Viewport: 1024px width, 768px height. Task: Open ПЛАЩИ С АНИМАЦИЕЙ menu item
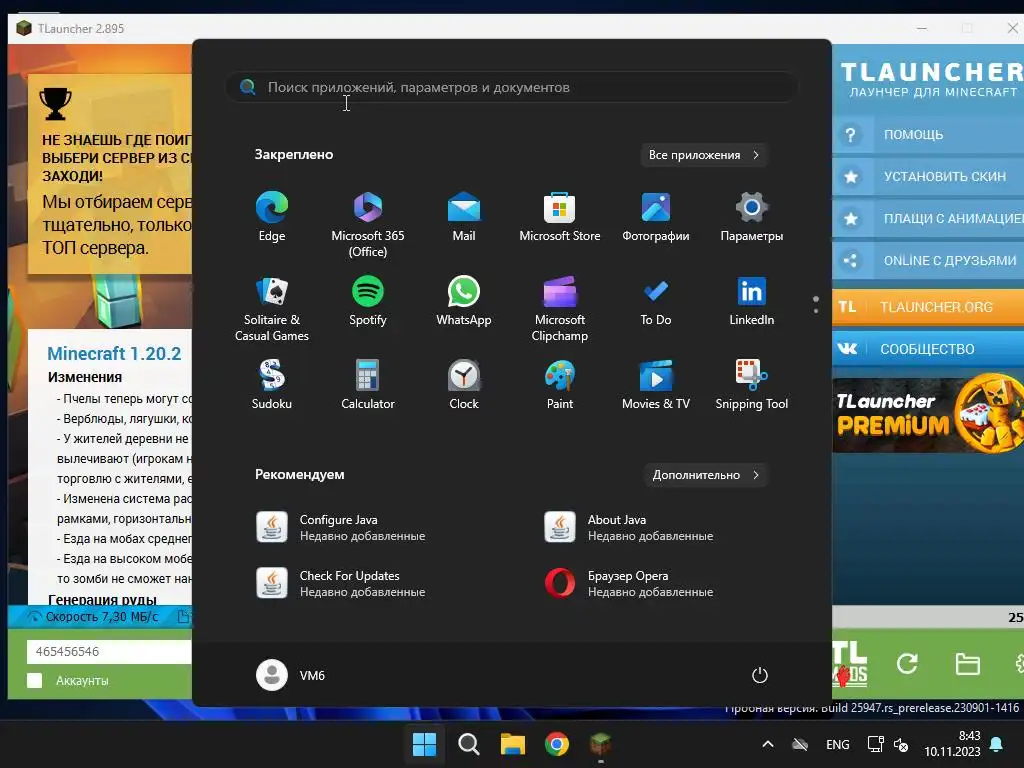pos(928,219)
